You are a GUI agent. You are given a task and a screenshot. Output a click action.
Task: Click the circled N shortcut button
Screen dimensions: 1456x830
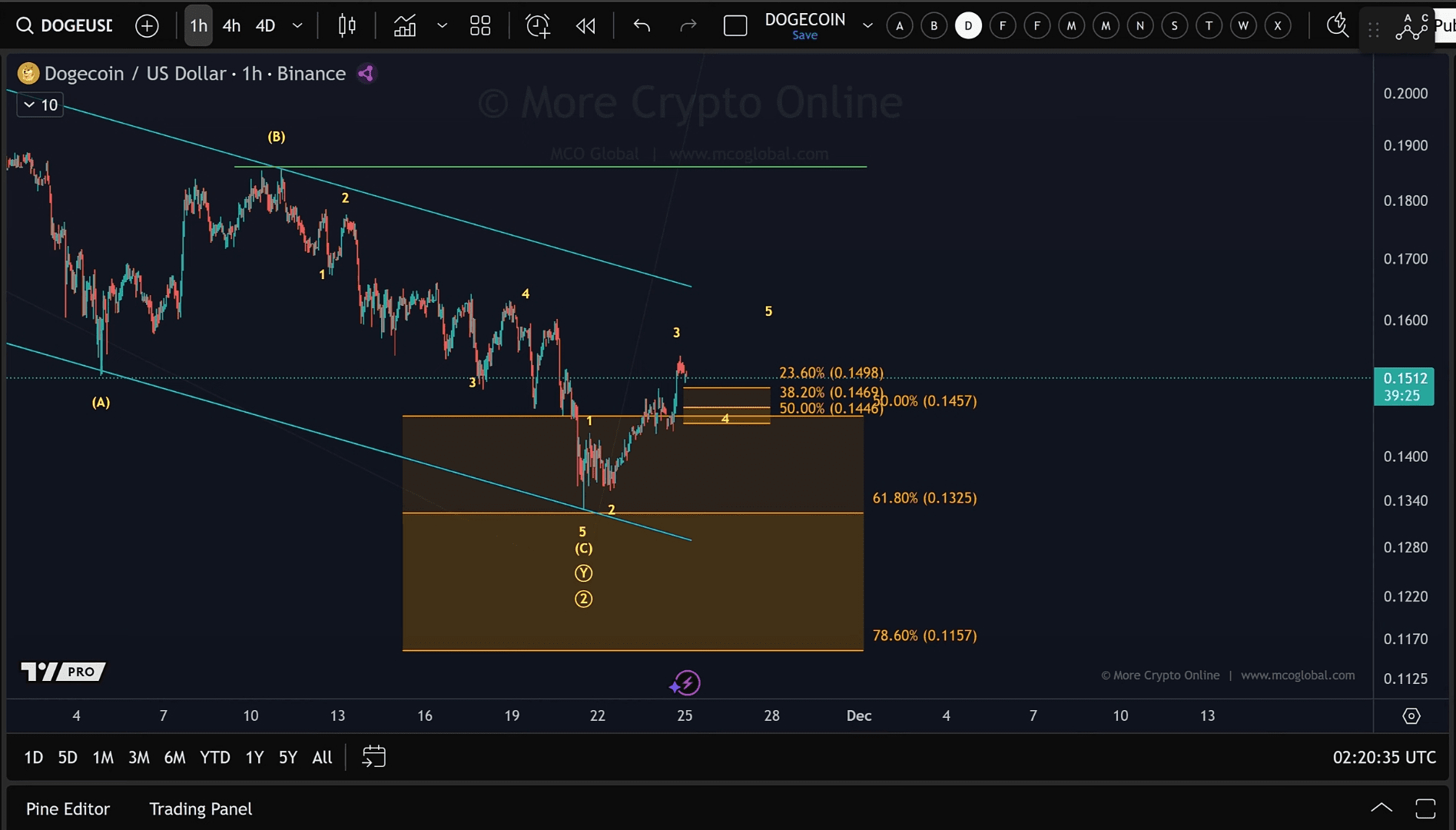[1140, 26]
